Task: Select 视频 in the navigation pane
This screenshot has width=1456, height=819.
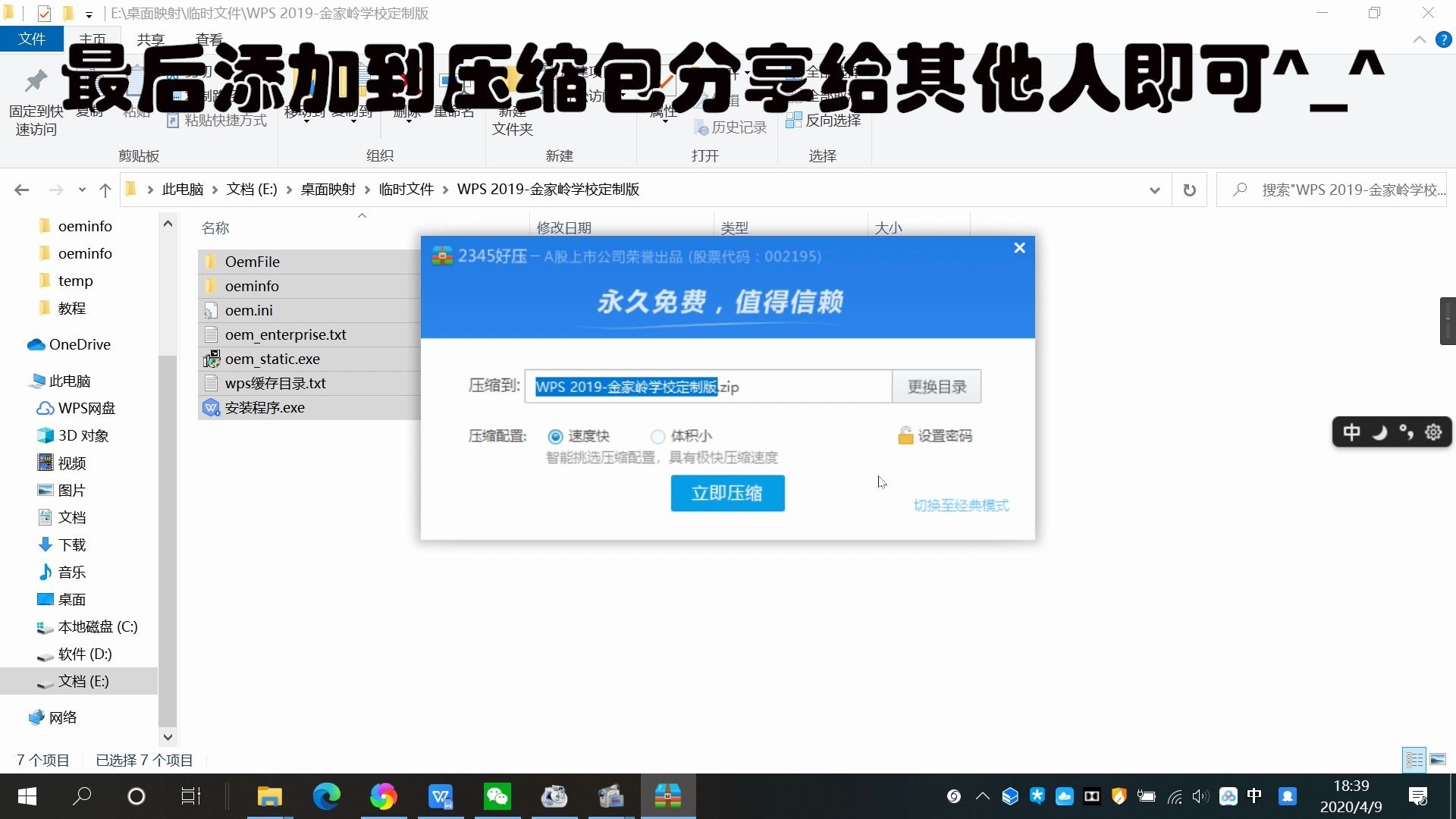Action: pos(72,463)
